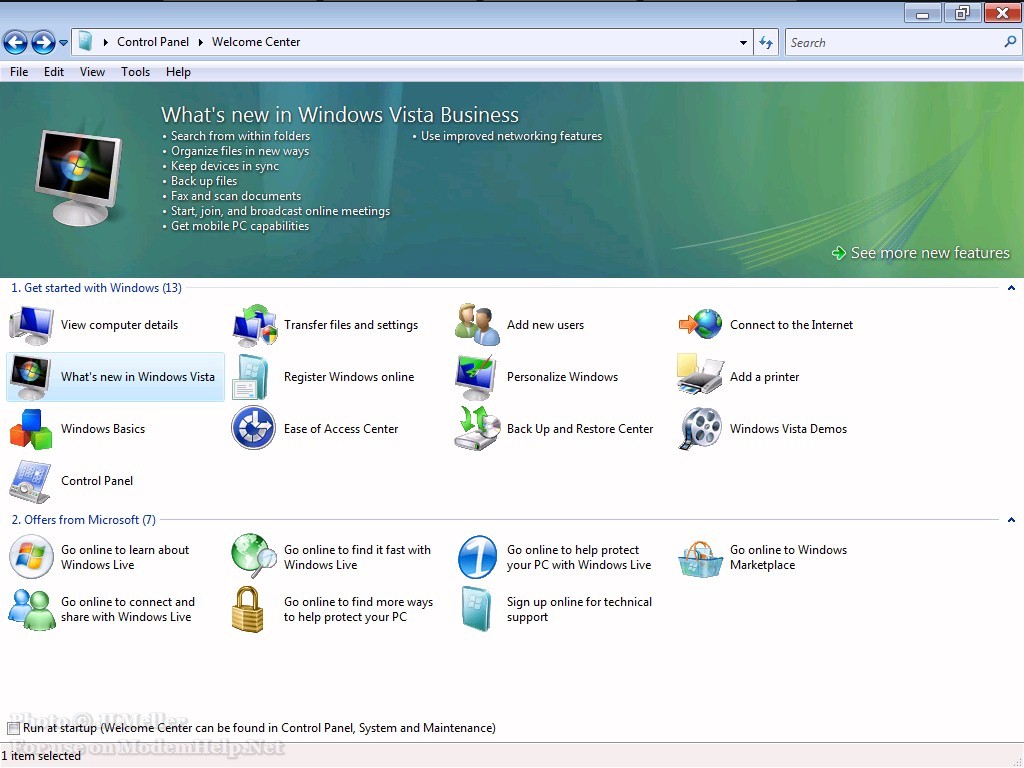Viewport: 1024px width, 768px height.
Task: Collapse the Get started with Windows section
Action: pos(1011,288)
